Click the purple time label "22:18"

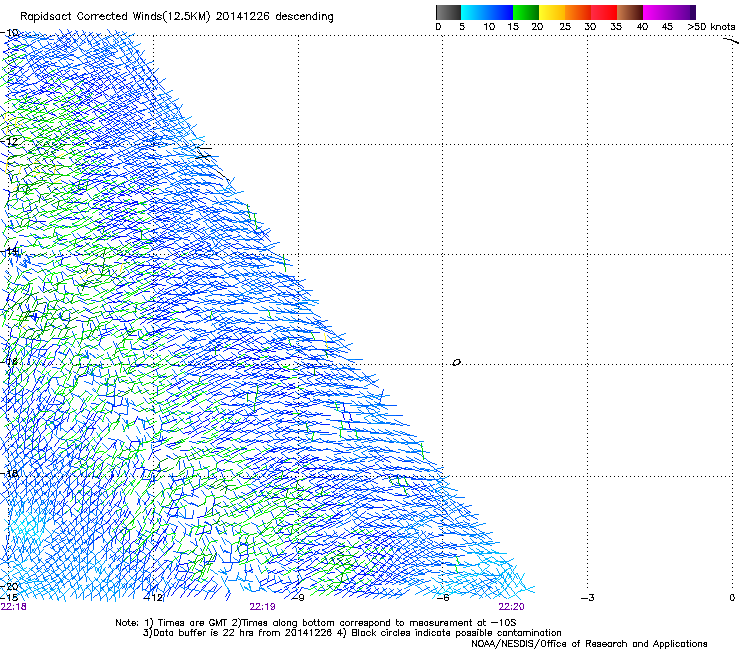point(14,607)
